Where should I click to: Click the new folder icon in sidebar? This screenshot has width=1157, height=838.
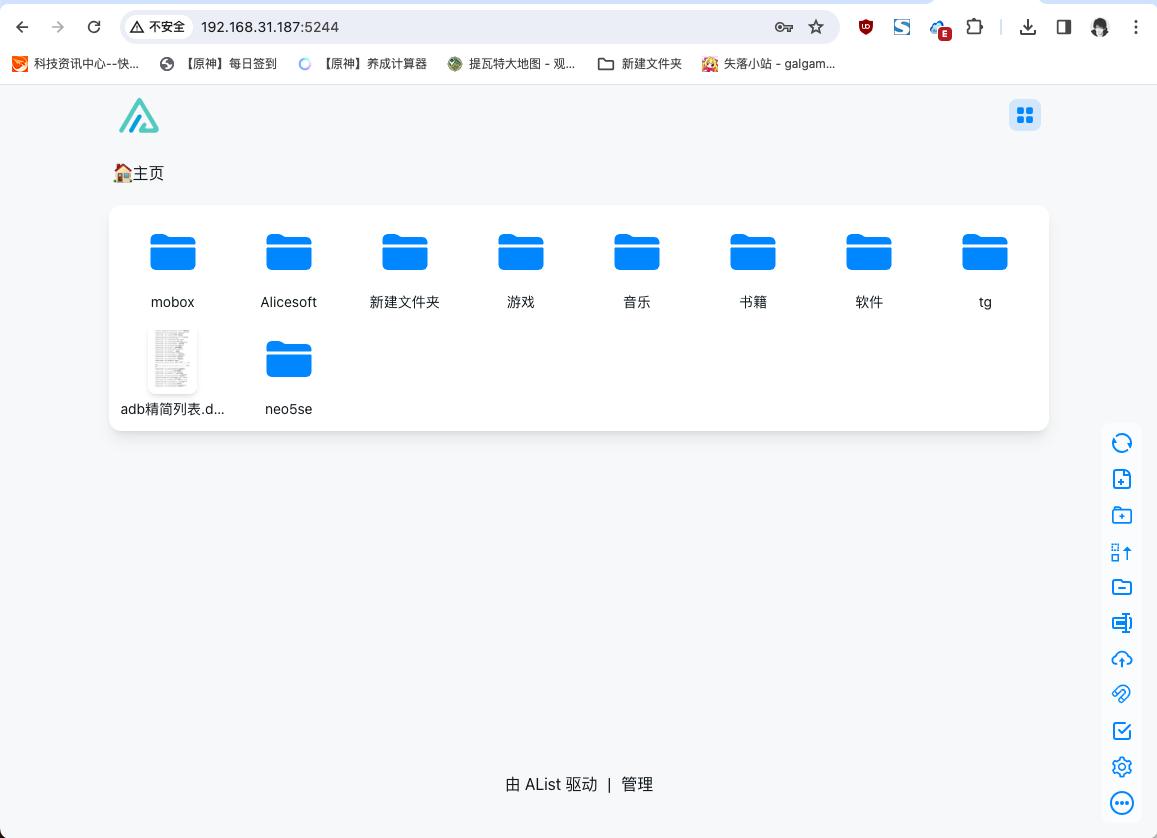pos(1122,515)
